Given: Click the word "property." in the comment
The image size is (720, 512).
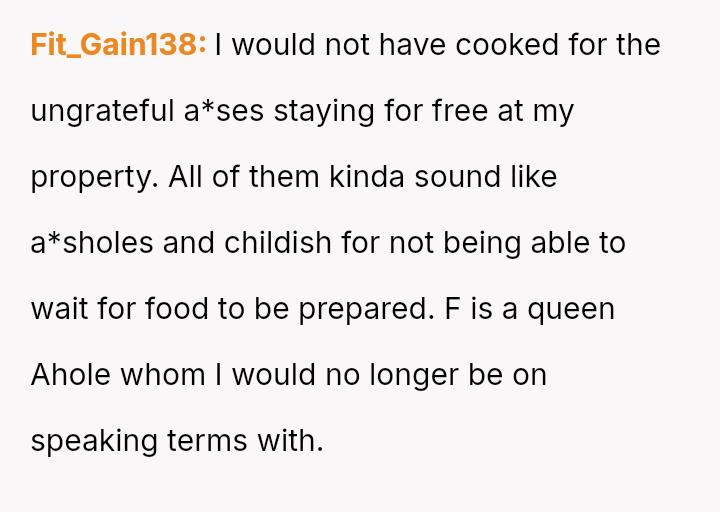Looking at the screenshot, I should pyautogui.click(x=95, y=177).
